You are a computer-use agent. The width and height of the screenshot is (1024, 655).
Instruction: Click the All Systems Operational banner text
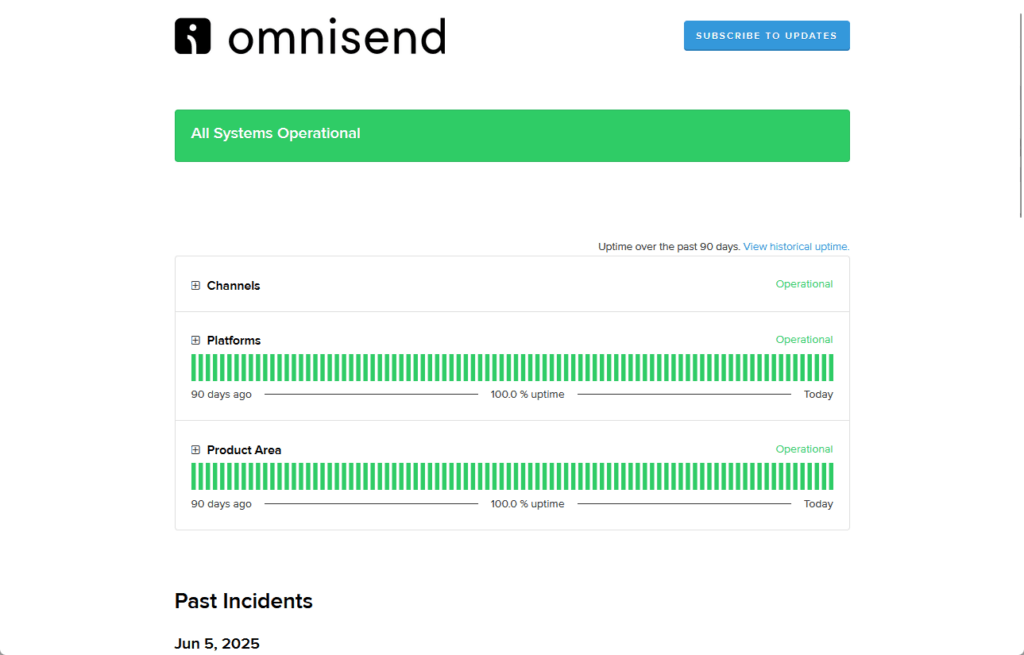(x=276, y=133)
